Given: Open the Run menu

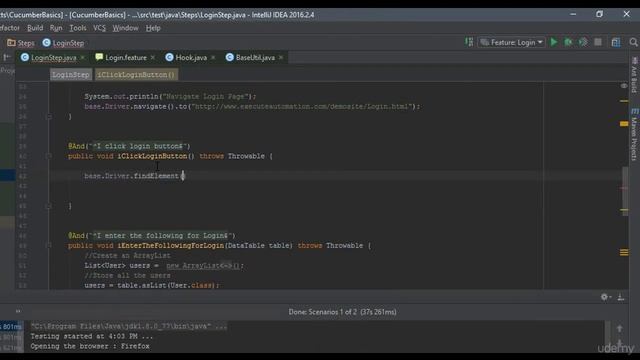Looking at the screenshot, I should pyautogui.click(x=56, y=28).
